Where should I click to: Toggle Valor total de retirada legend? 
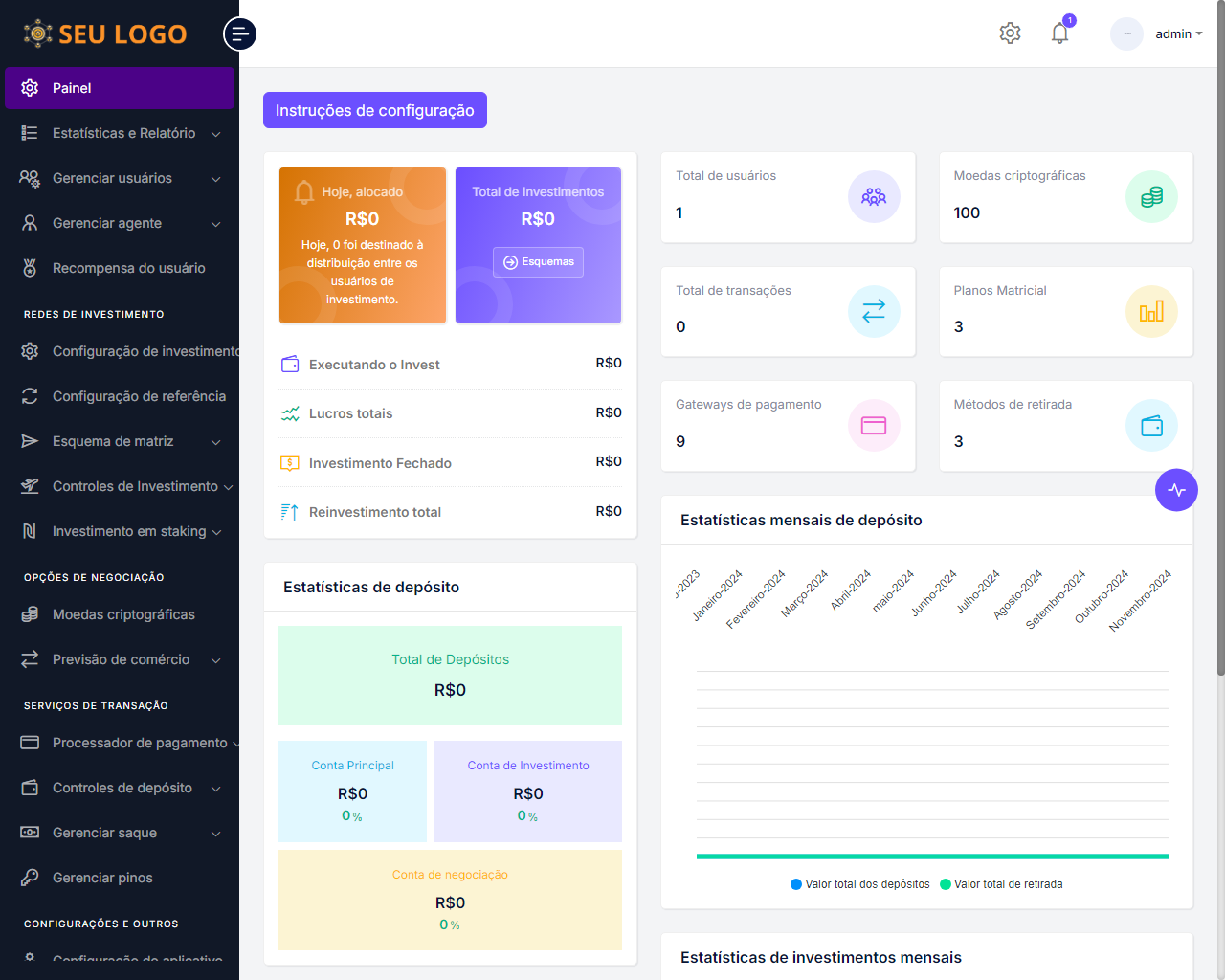tap(1001, 884)
